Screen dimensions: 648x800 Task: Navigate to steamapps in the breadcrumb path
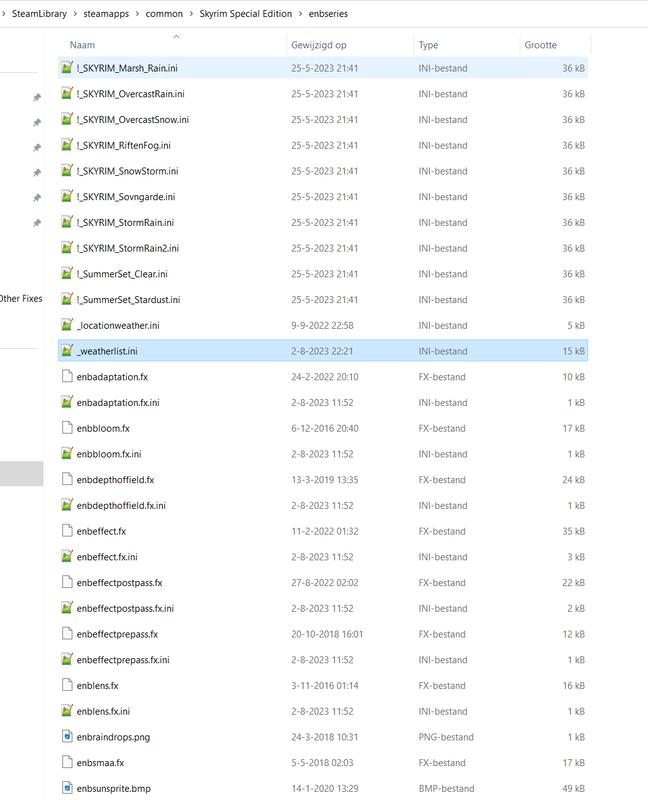tap(106, 14)
